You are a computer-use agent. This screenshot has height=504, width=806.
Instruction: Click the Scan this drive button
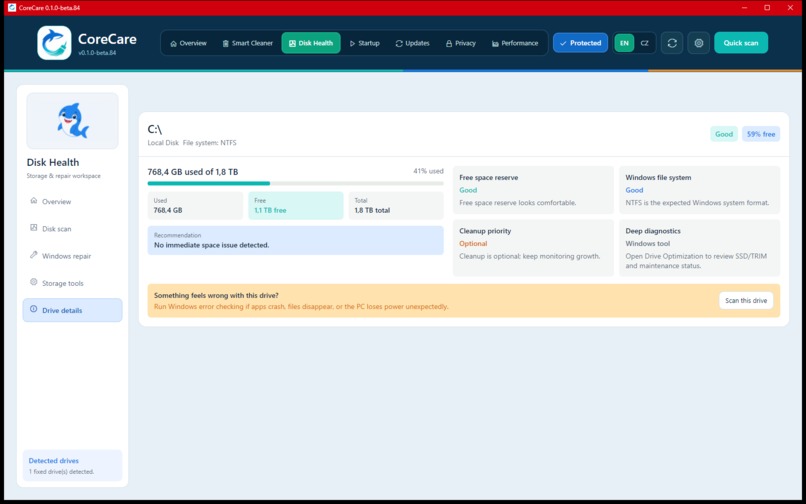[x=746, y=300]
